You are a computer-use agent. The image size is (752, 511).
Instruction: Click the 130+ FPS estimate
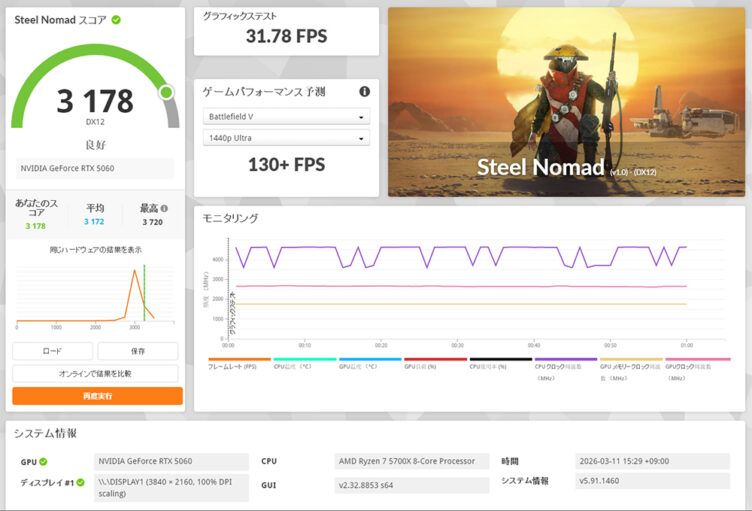click(x=286, y=165)
